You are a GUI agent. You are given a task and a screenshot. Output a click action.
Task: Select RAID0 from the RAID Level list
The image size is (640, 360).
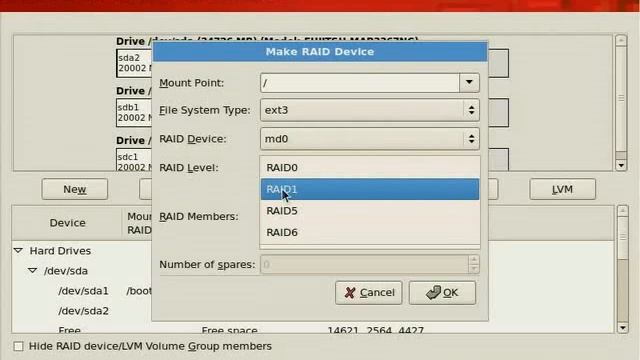[x=370, y=168]
